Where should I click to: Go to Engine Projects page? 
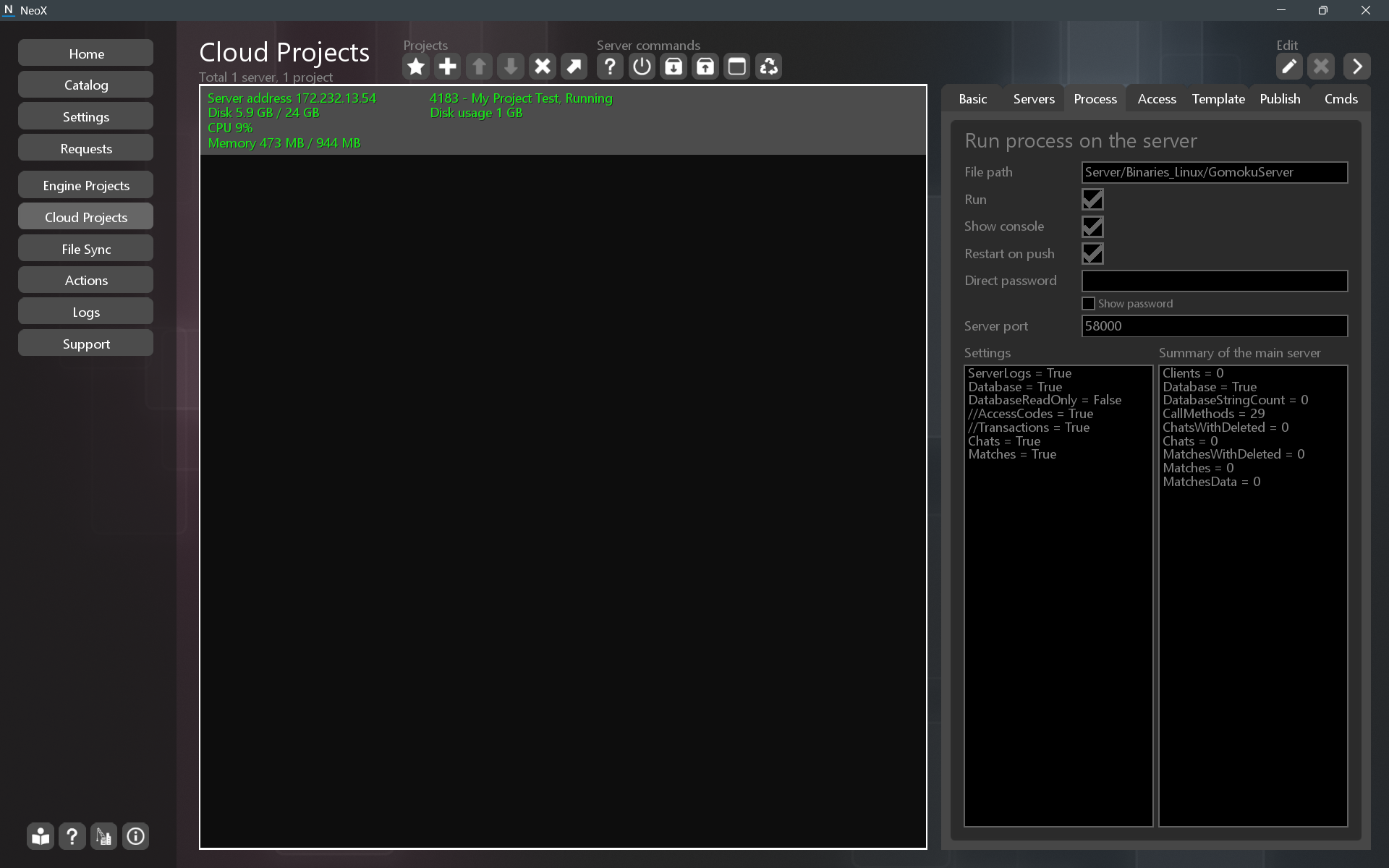pyautogui.click(x=86, y=186)
